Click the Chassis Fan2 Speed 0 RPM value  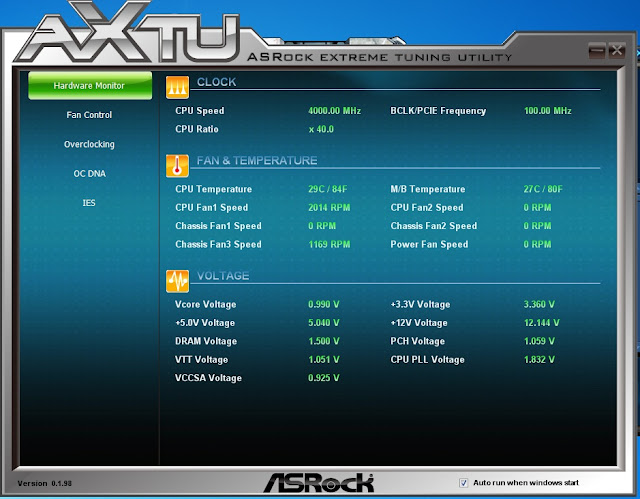click(x=537, y=226)
